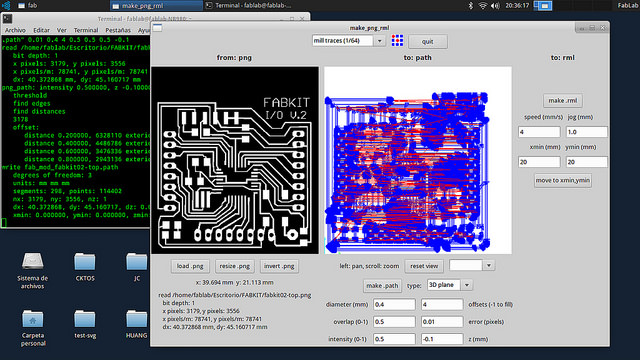
Task: Click the intensity (0-1) input field
Action: click(x=394, y=339)
